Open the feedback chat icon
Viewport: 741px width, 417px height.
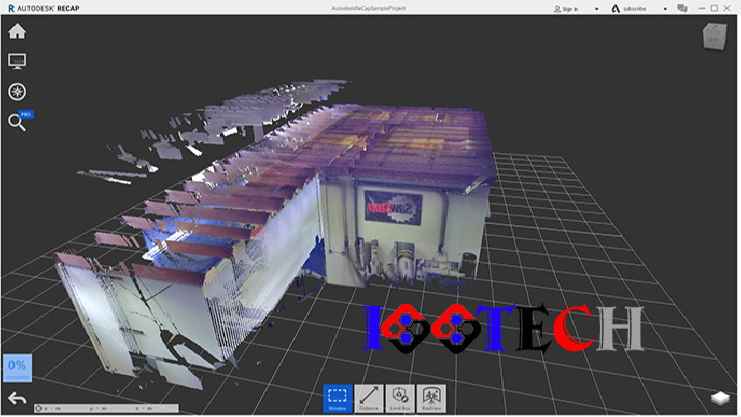(682, 8)
